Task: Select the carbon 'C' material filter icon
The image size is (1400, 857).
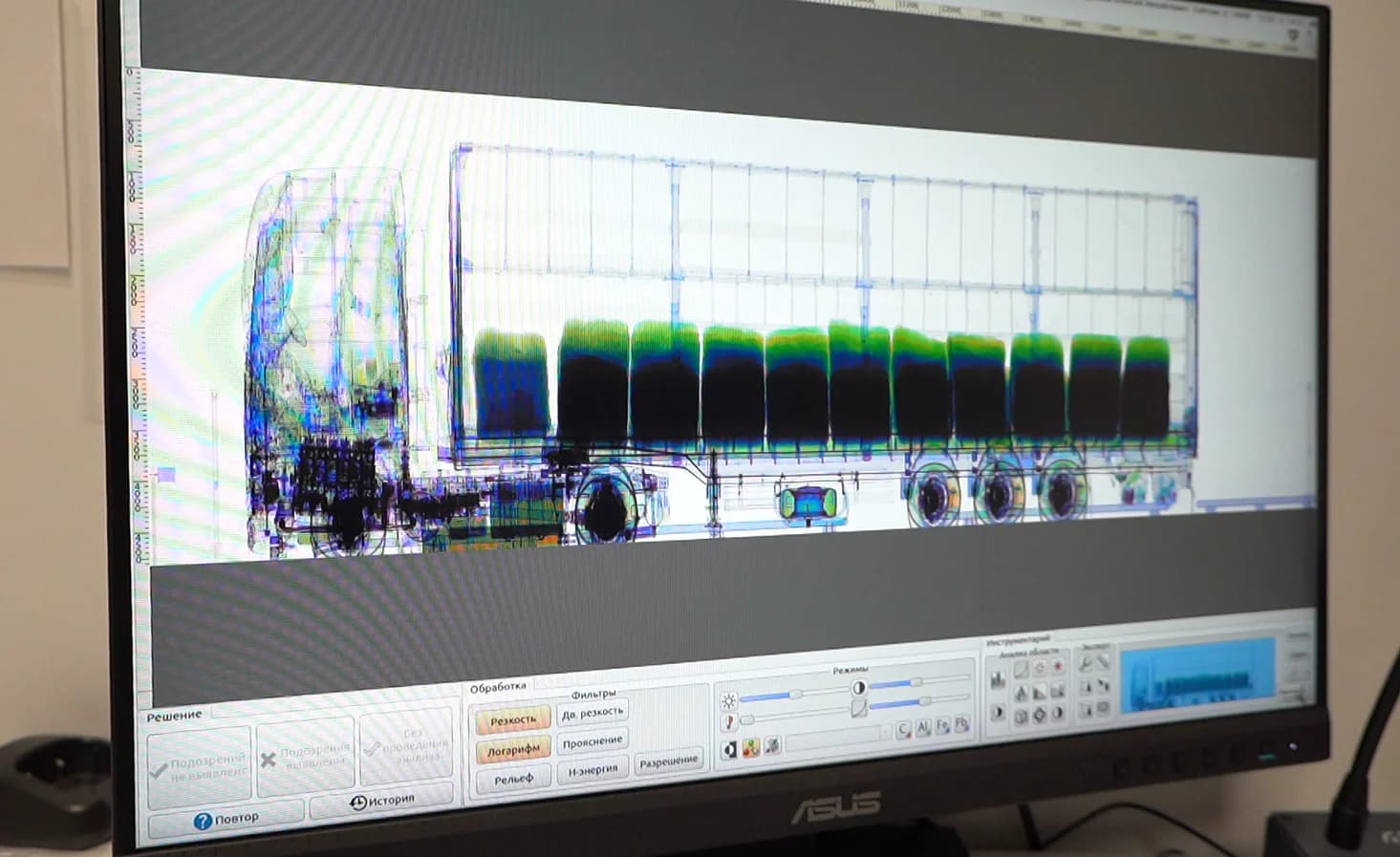Action: click(x=902, y=729)
